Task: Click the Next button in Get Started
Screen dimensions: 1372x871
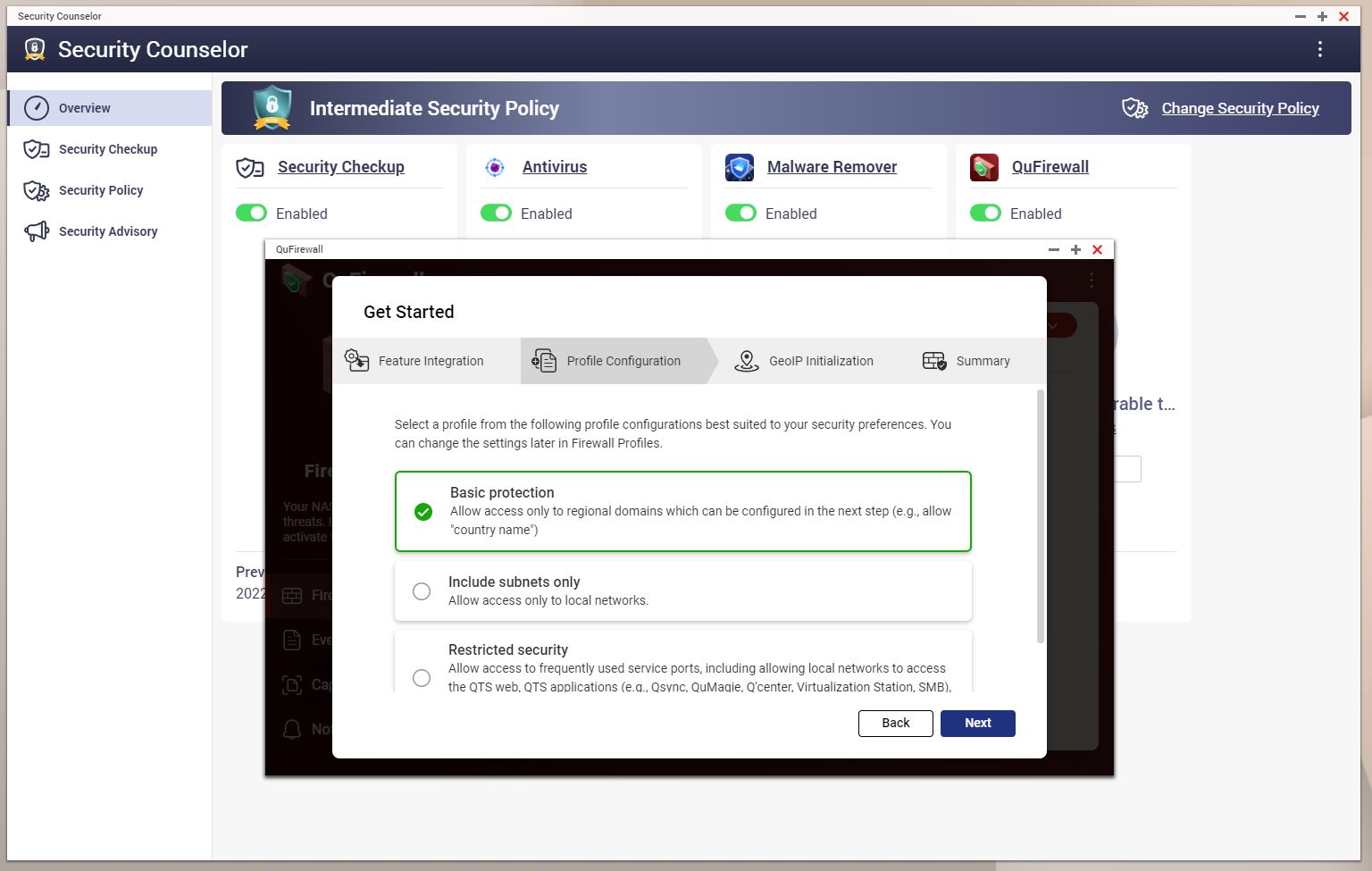Action: [978, 724]
